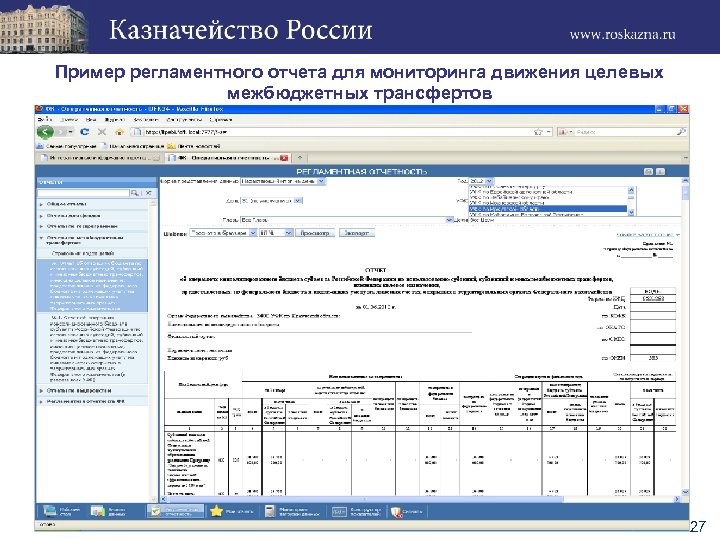Image resolution: width=720 pixels, height=540 pixels.
Task: Open the chapters dropdown arrow
Action: pos(449,220)
